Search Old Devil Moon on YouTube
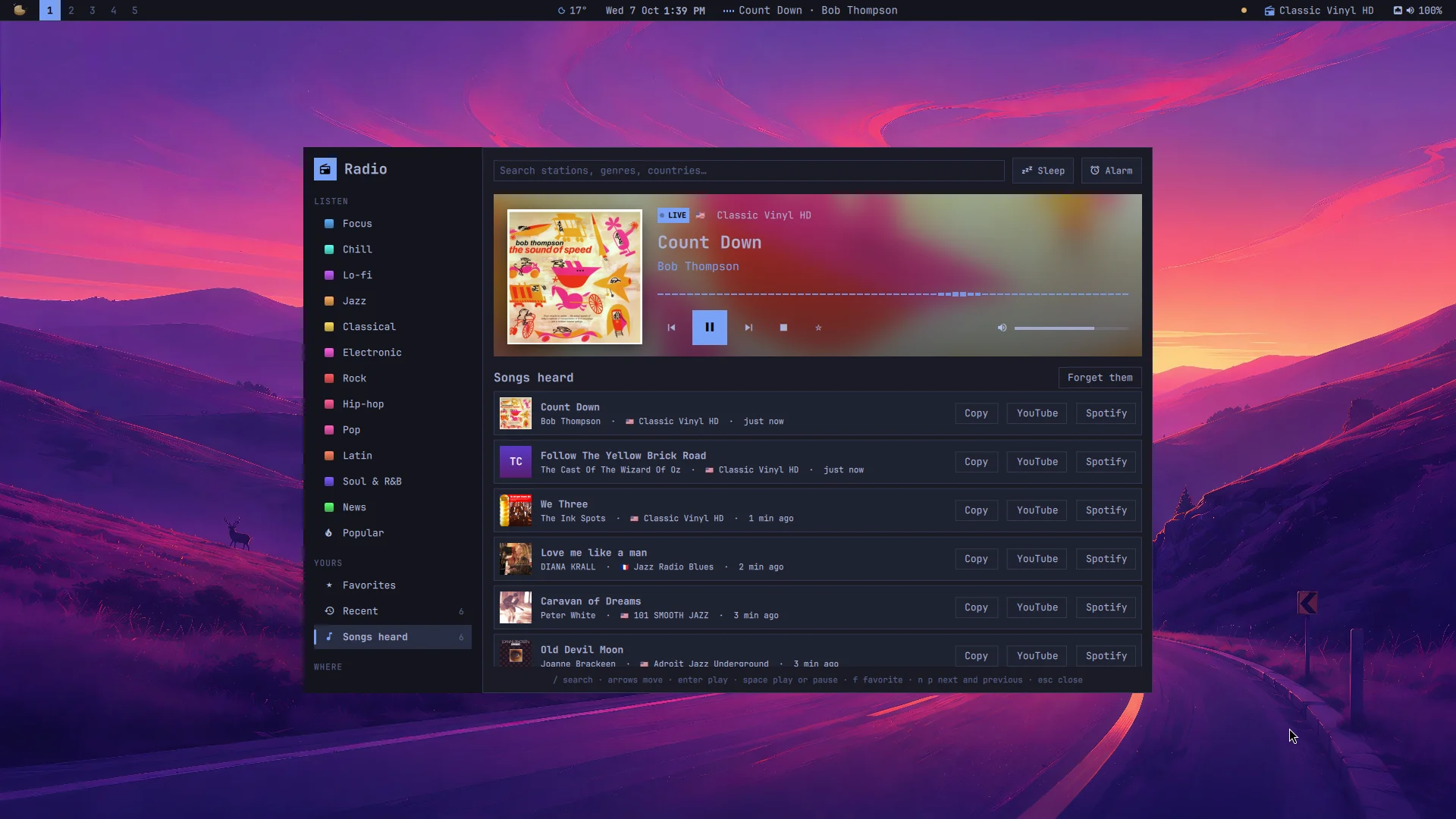The image size is (1456, 819). pyautogui.click(x=1037, y=656)
